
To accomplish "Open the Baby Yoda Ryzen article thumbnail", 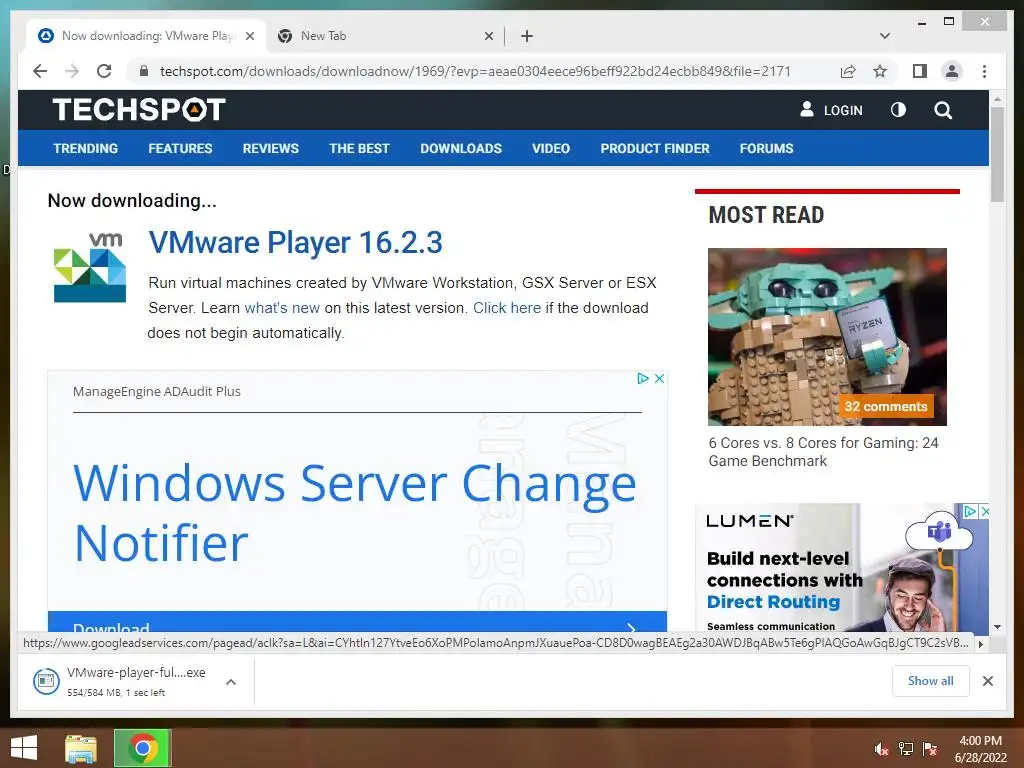I will 827,336.
